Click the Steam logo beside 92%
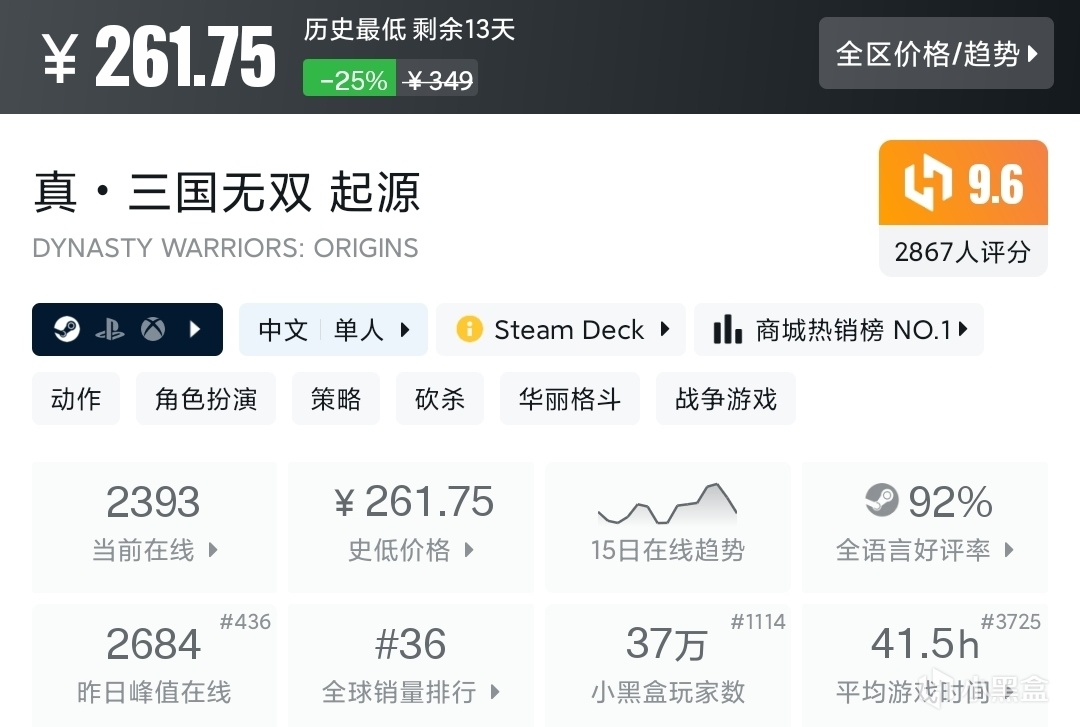The width and height of the screenshot is (1080, 727). (x=881, y=500)
